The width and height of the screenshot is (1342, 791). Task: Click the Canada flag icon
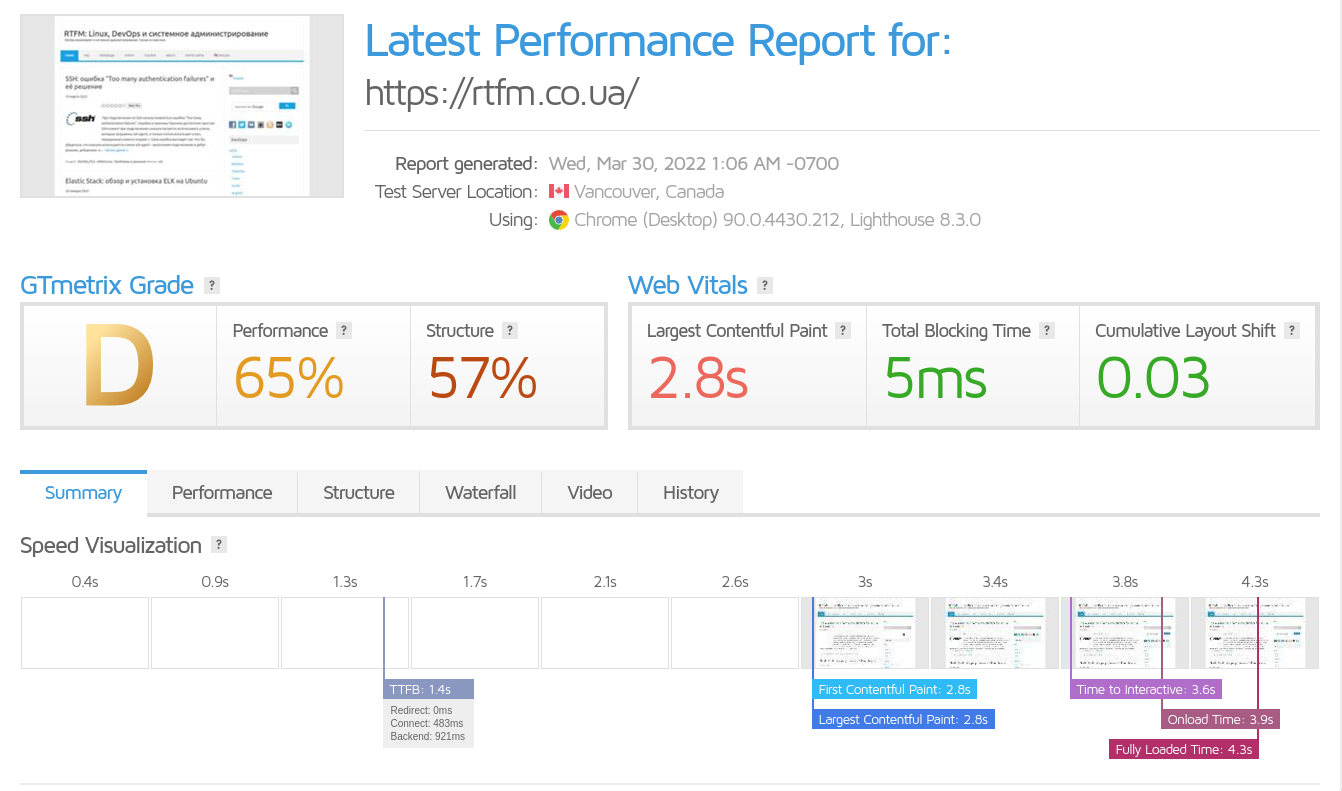558,192
